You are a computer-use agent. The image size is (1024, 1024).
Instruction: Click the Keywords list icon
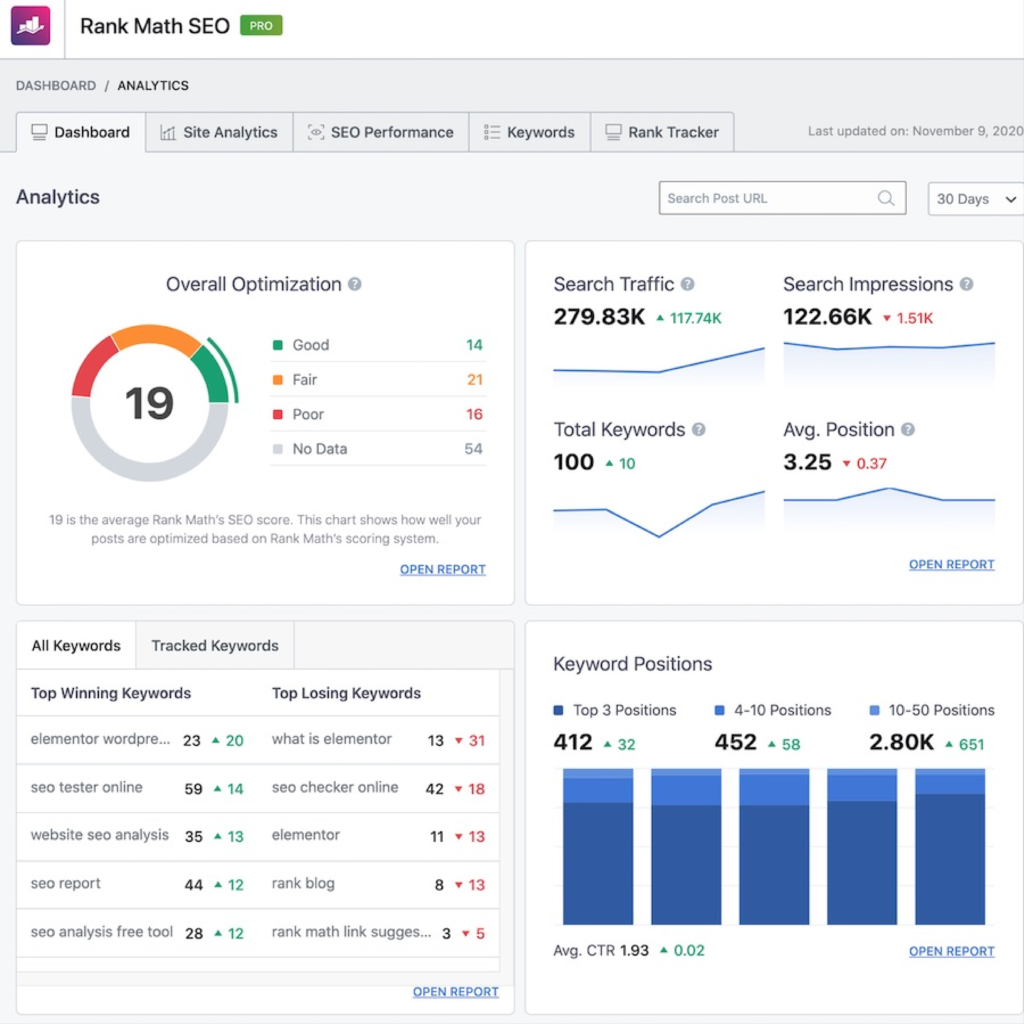click(x=492, y=132)
